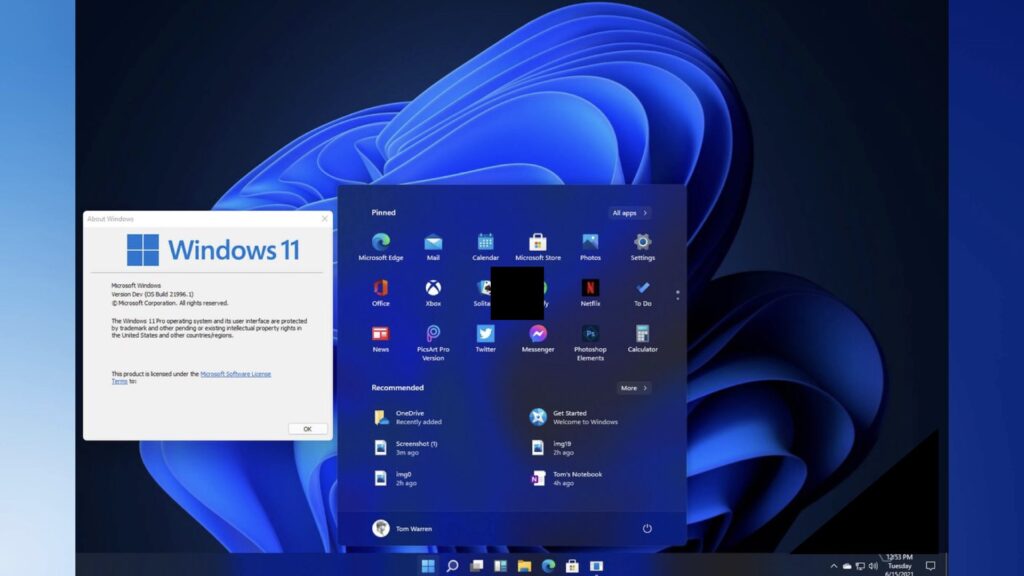This screenshot has height=576, width=1024.
Task: Open the Microsoft Software License Terms link
Action: tap(238, 375)
